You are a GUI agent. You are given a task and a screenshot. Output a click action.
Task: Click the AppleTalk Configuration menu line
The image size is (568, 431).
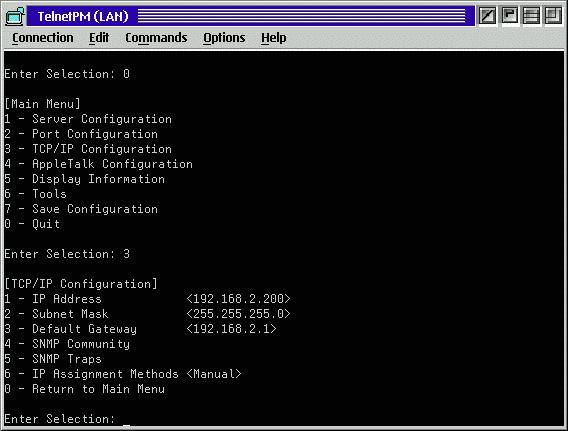(99, 164)
